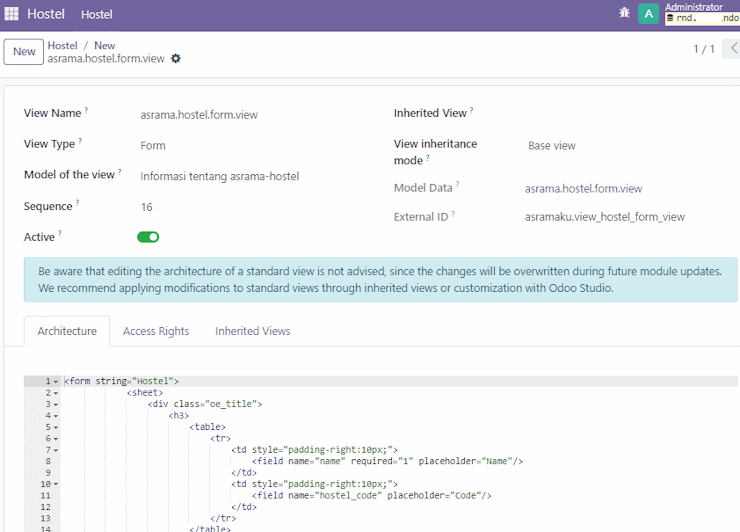Open model Informasi tentang asrama-hostel field
Image resolution: width=740 pixels, height=532 pixels.
pos(219,177)
